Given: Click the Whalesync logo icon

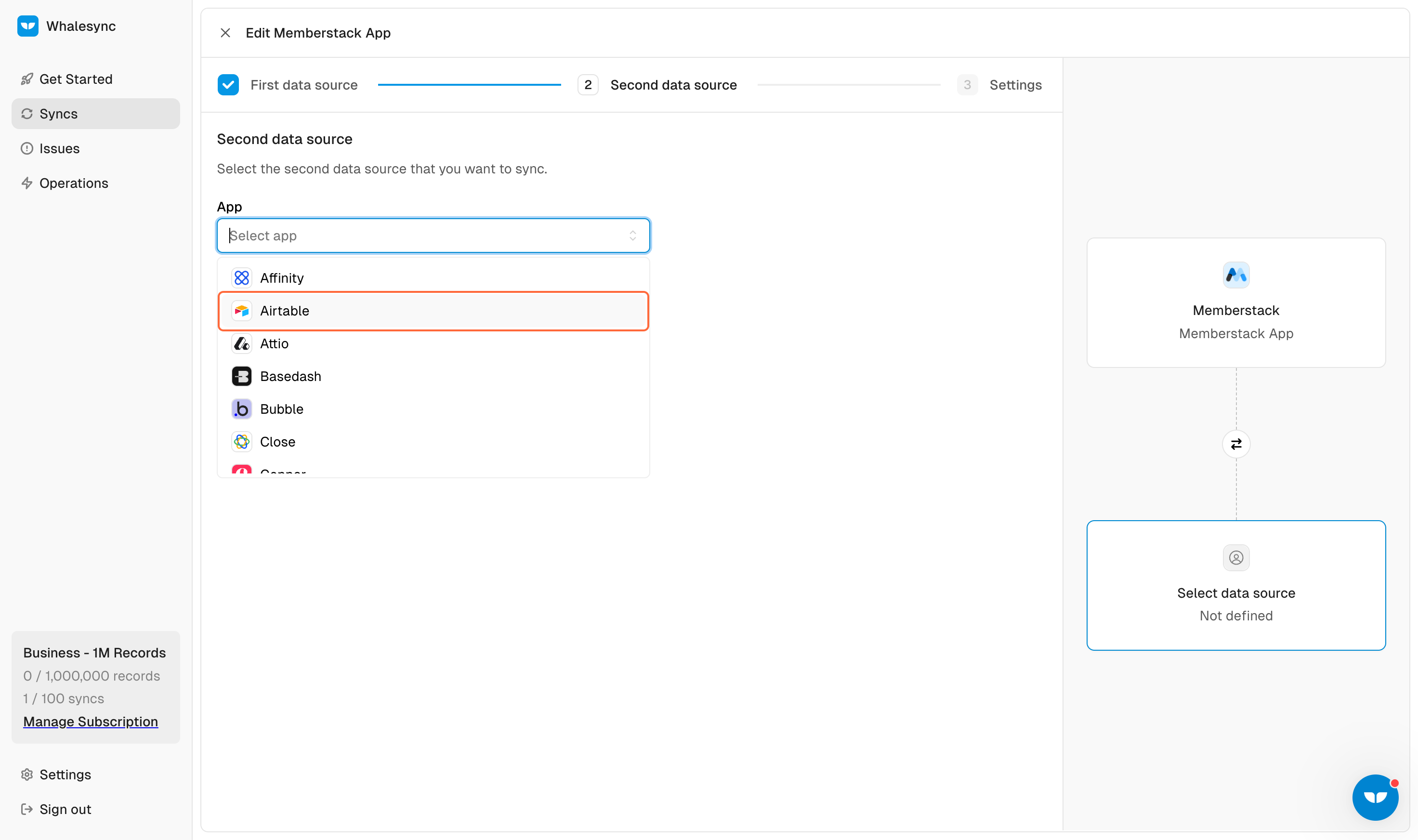Looking at the screenshot, I should 27,26.
